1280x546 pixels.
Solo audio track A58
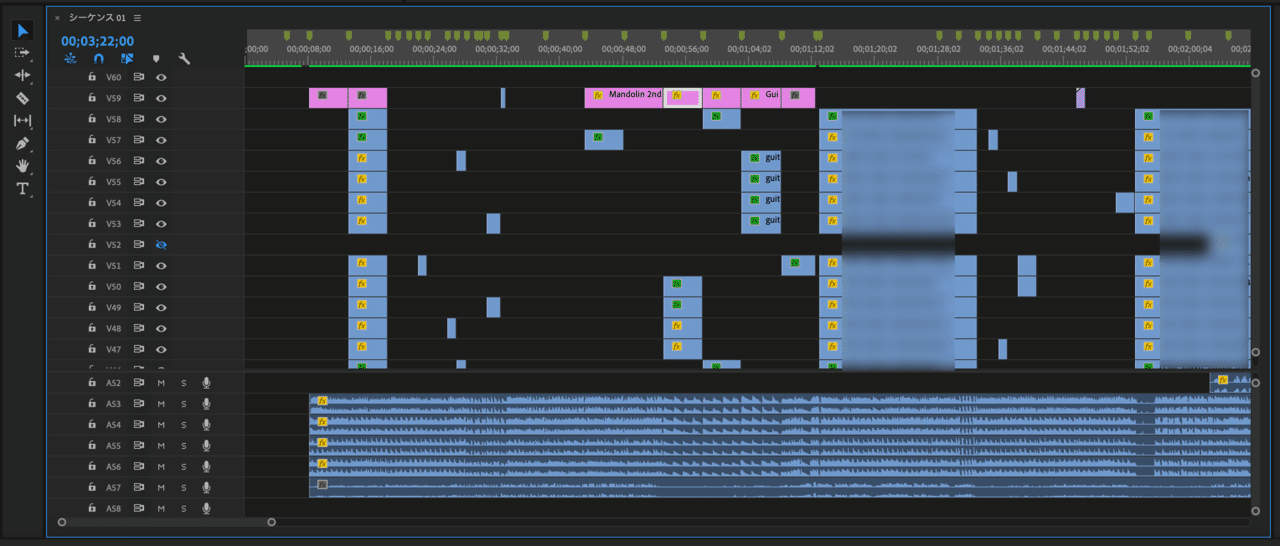point(184,509)
